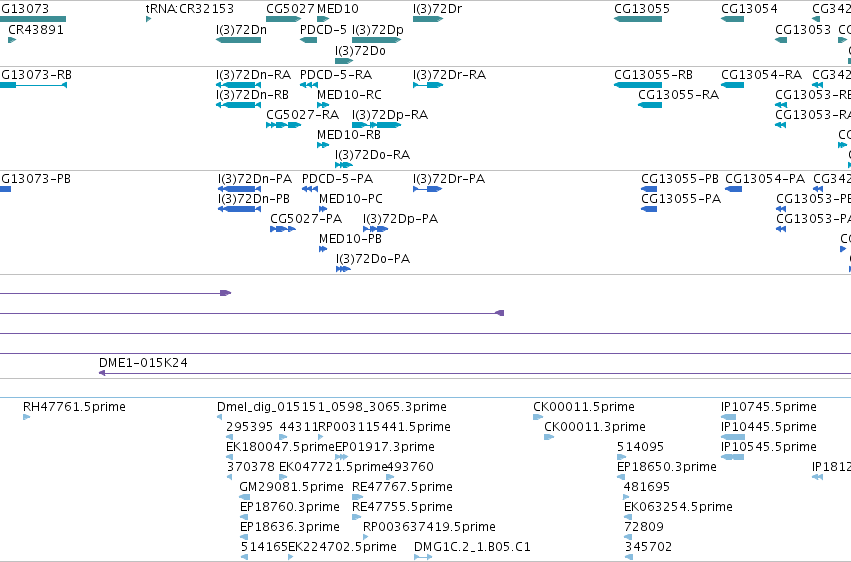Select the Dmel_dig_015151_0598_3065.3prime EST label
The image size is (851, 562).
click(x=332, y=407)
